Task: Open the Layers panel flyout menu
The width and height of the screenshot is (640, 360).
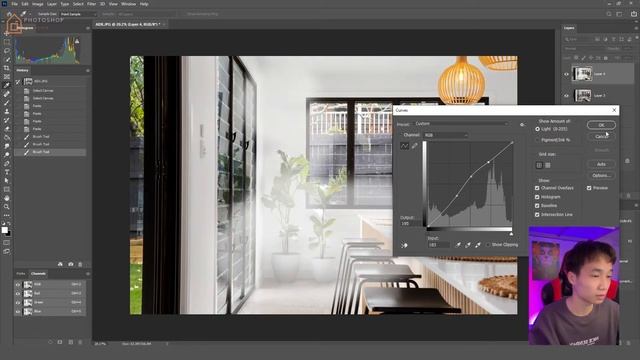Action: tap(636, 28)
